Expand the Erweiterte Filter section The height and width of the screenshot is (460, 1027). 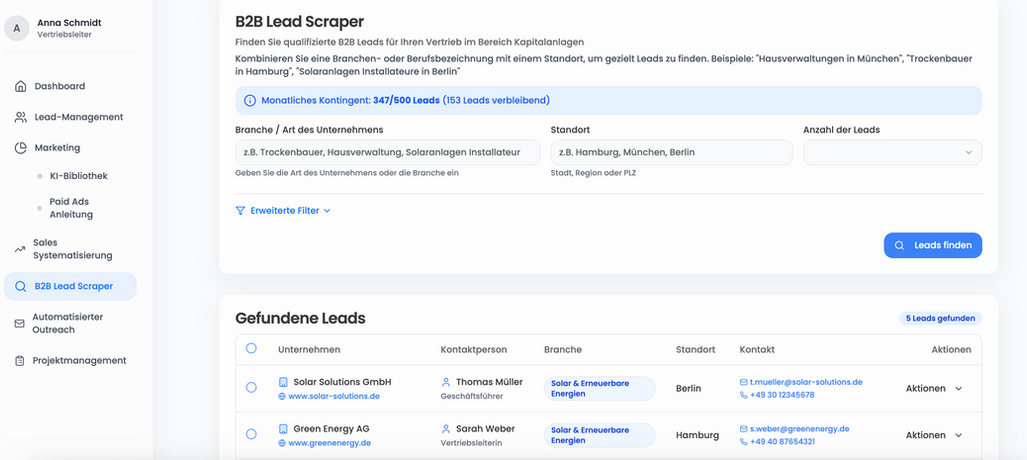[x=283, y=211]
